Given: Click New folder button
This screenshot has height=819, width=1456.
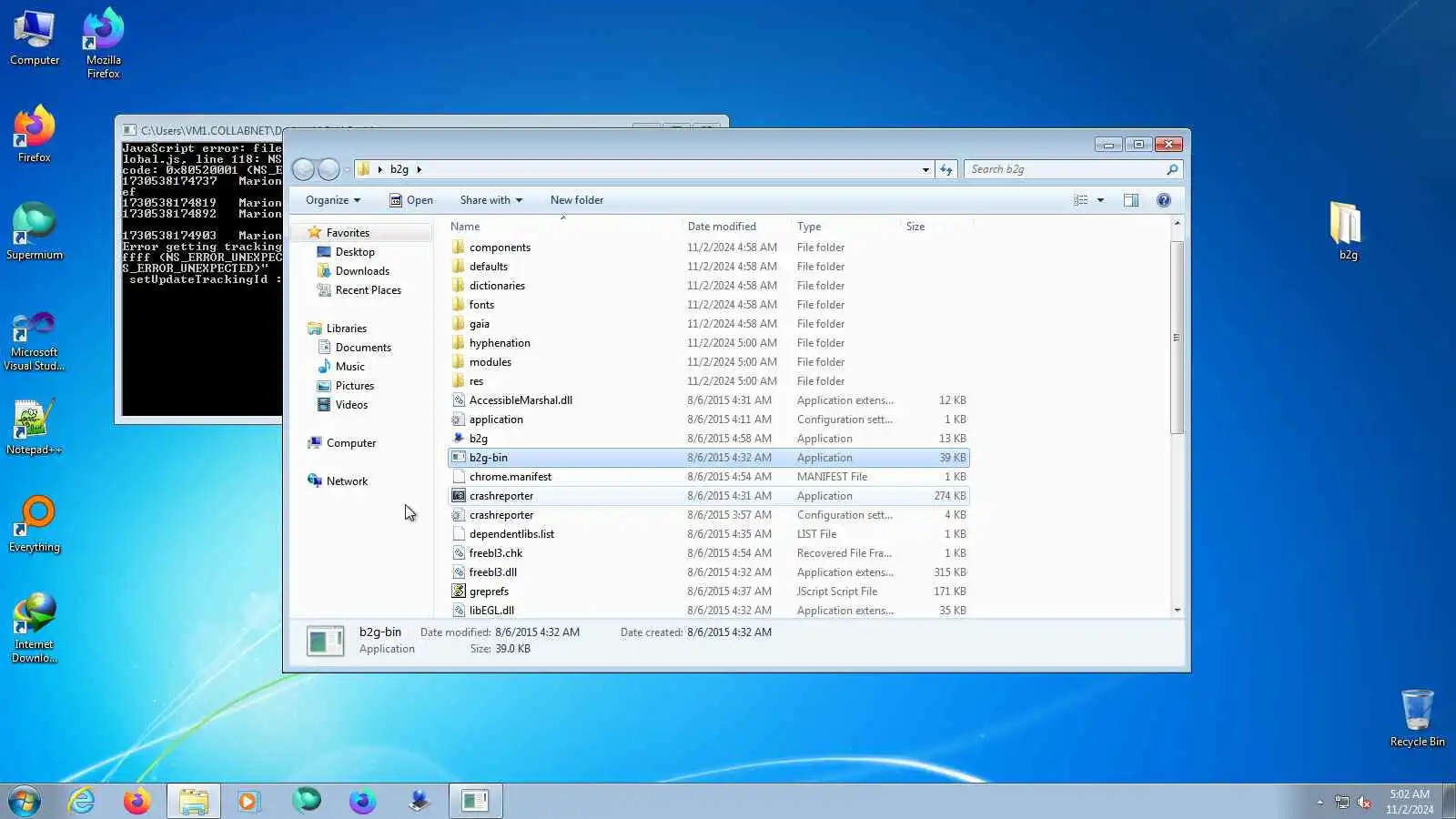Looking at the screenshot, I should point(577,200).
